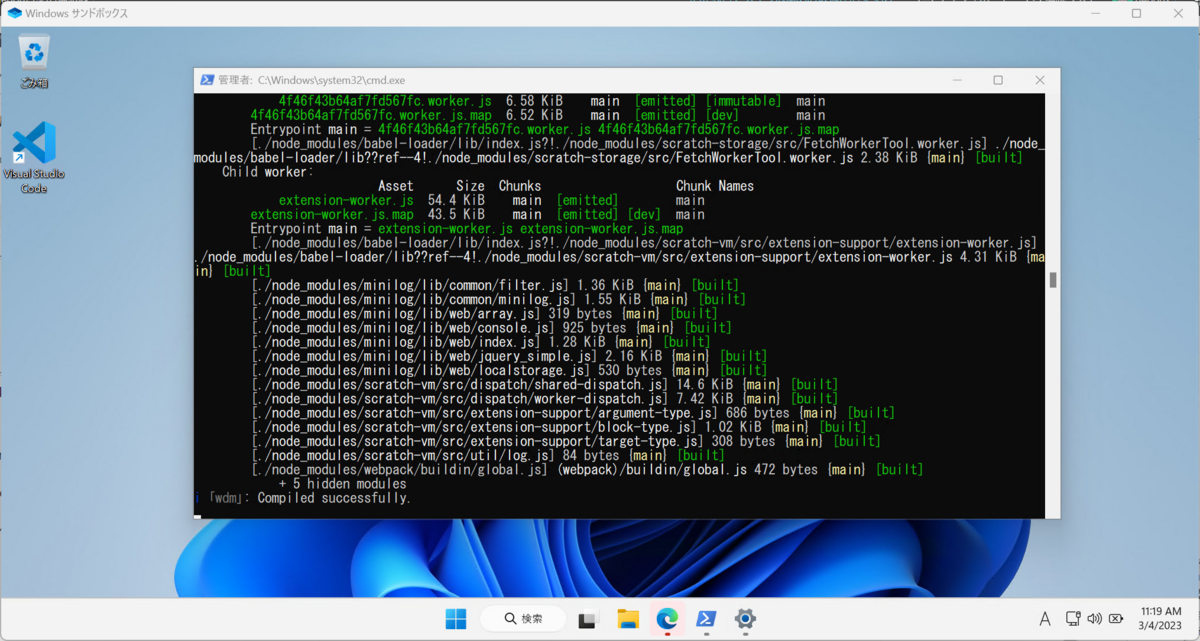Click the minilog/lib/web/jquery_simple.js line
1200x641 pixels.
510,356
